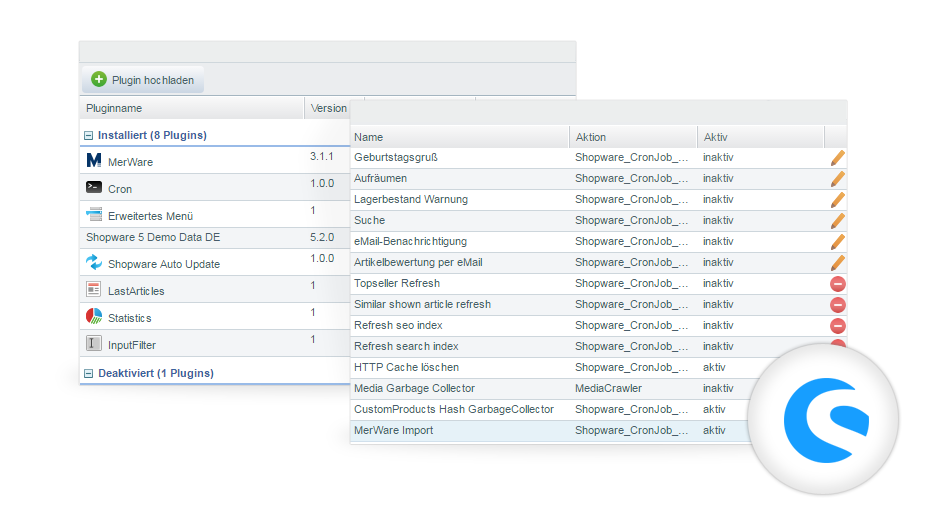Edit eMail-Benachrichtigung via pencil icon
Screen dimensions: 930x530
837,242
